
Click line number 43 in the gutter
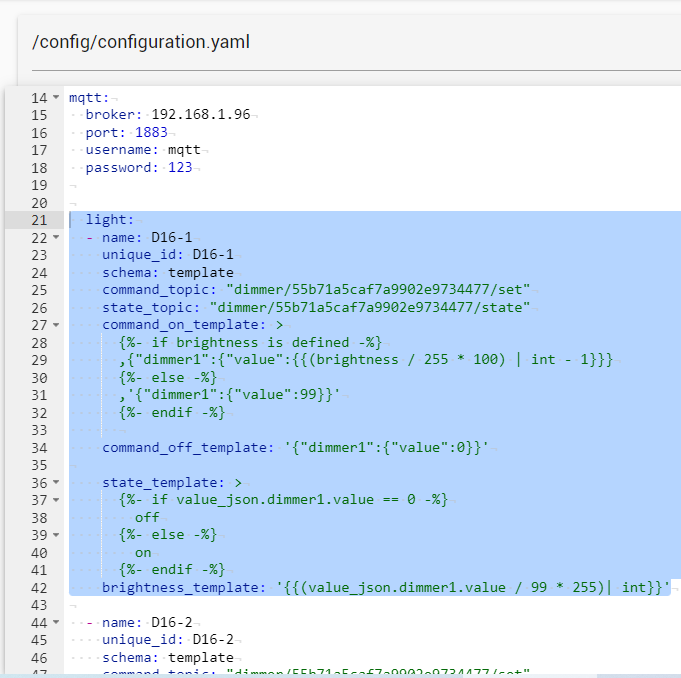tap(39, 605)
